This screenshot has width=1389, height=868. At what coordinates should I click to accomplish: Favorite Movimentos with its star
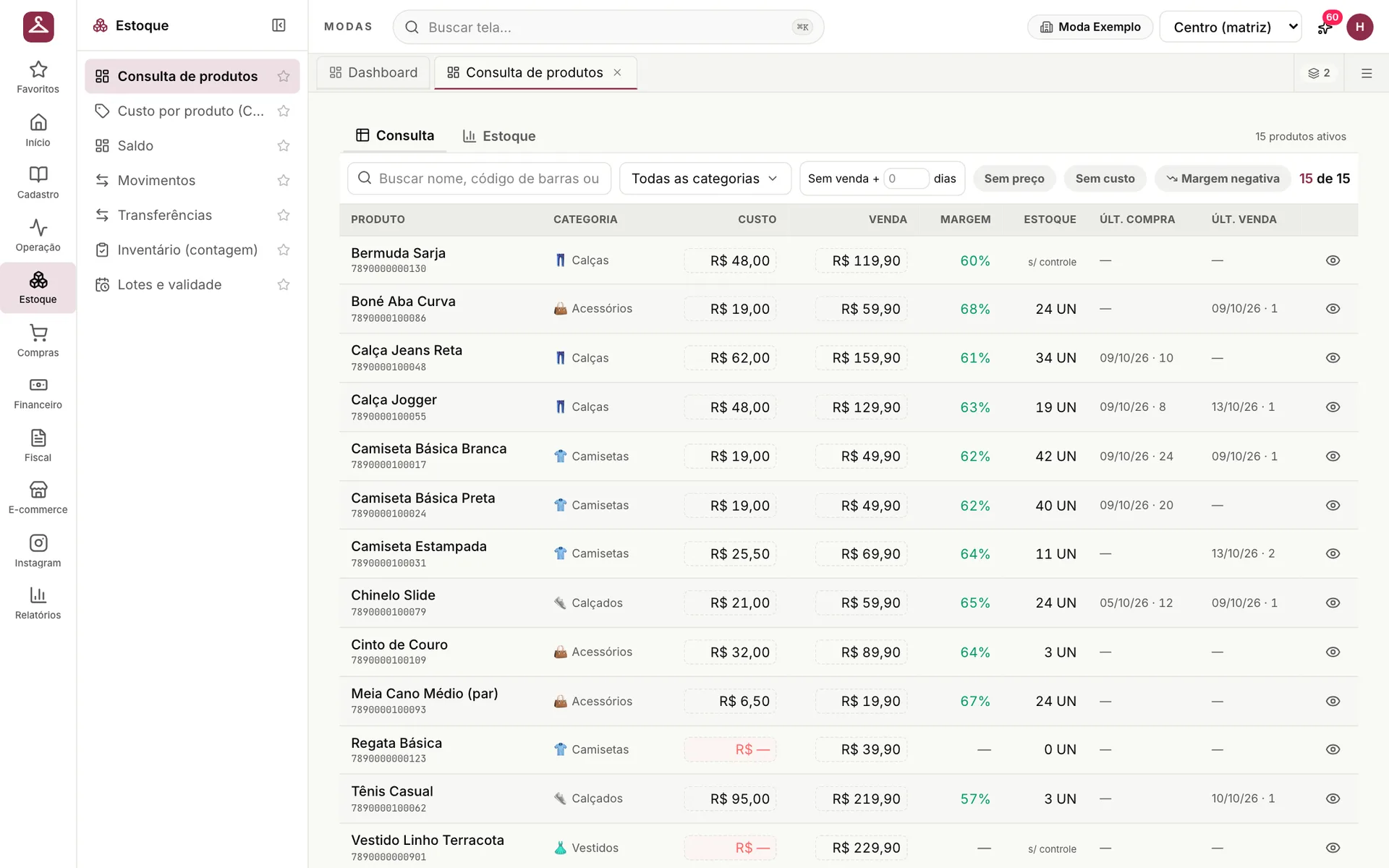pos(284,180)
